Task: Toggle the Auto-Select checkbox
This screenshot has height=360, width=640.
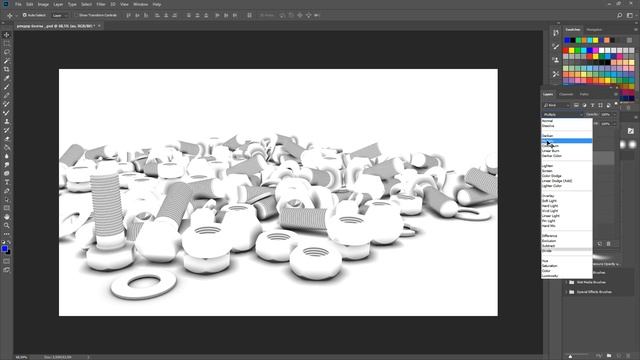Action: 24,15
